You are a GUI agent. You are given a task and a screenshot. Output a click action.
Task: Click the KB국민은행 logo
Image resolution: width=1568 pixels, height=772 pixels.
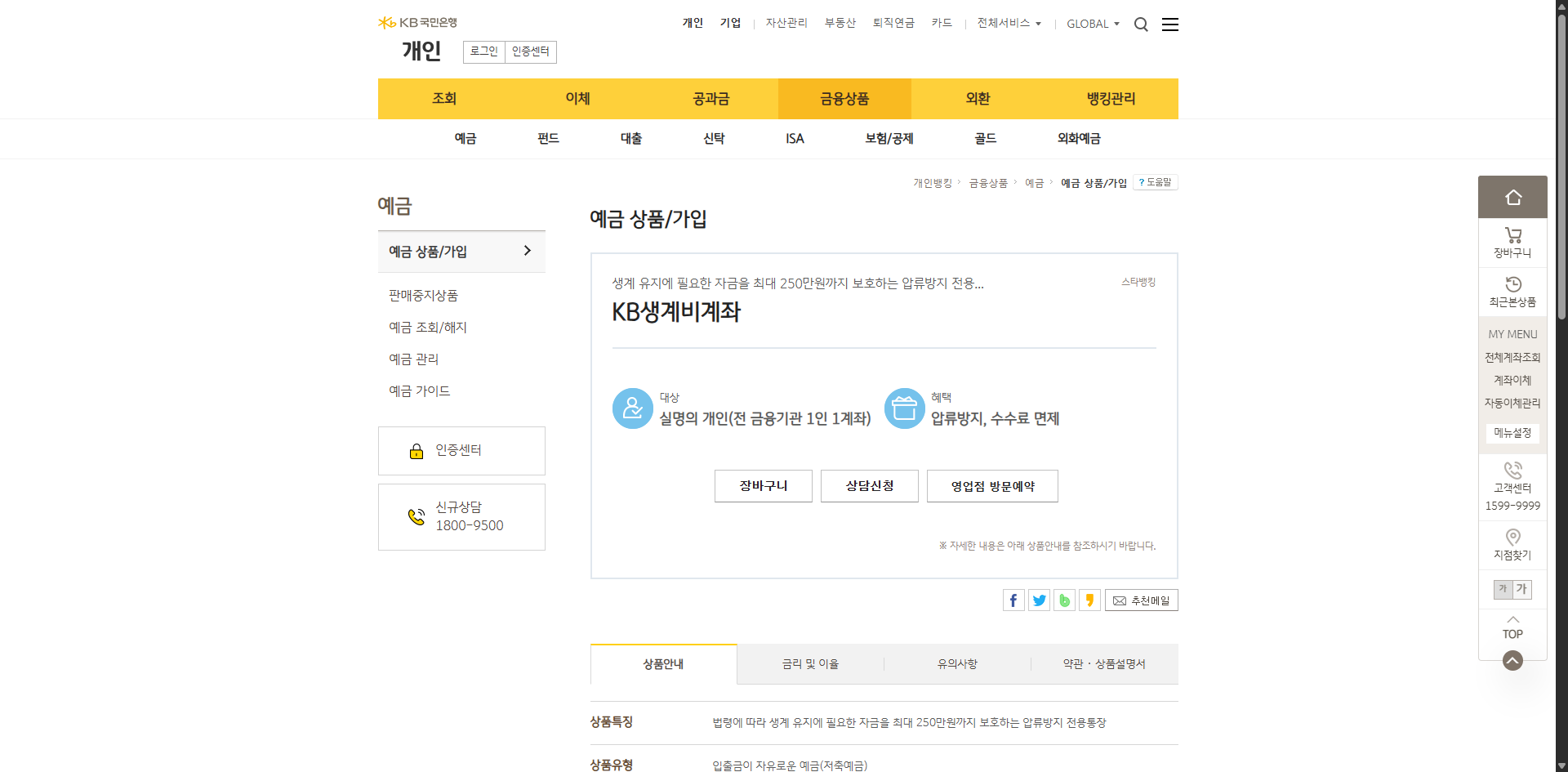(417, 23)
